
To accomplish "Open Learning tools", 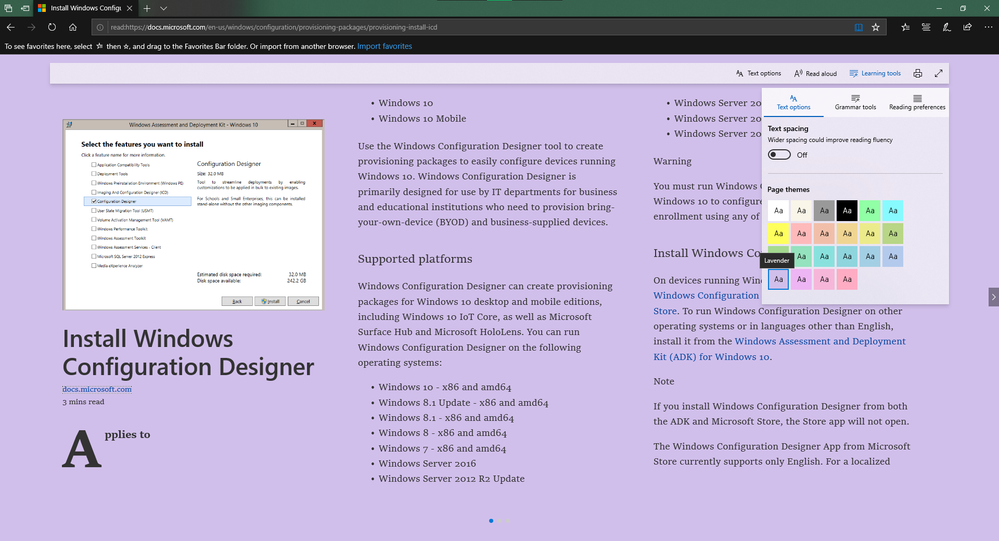I will [875, 73].
